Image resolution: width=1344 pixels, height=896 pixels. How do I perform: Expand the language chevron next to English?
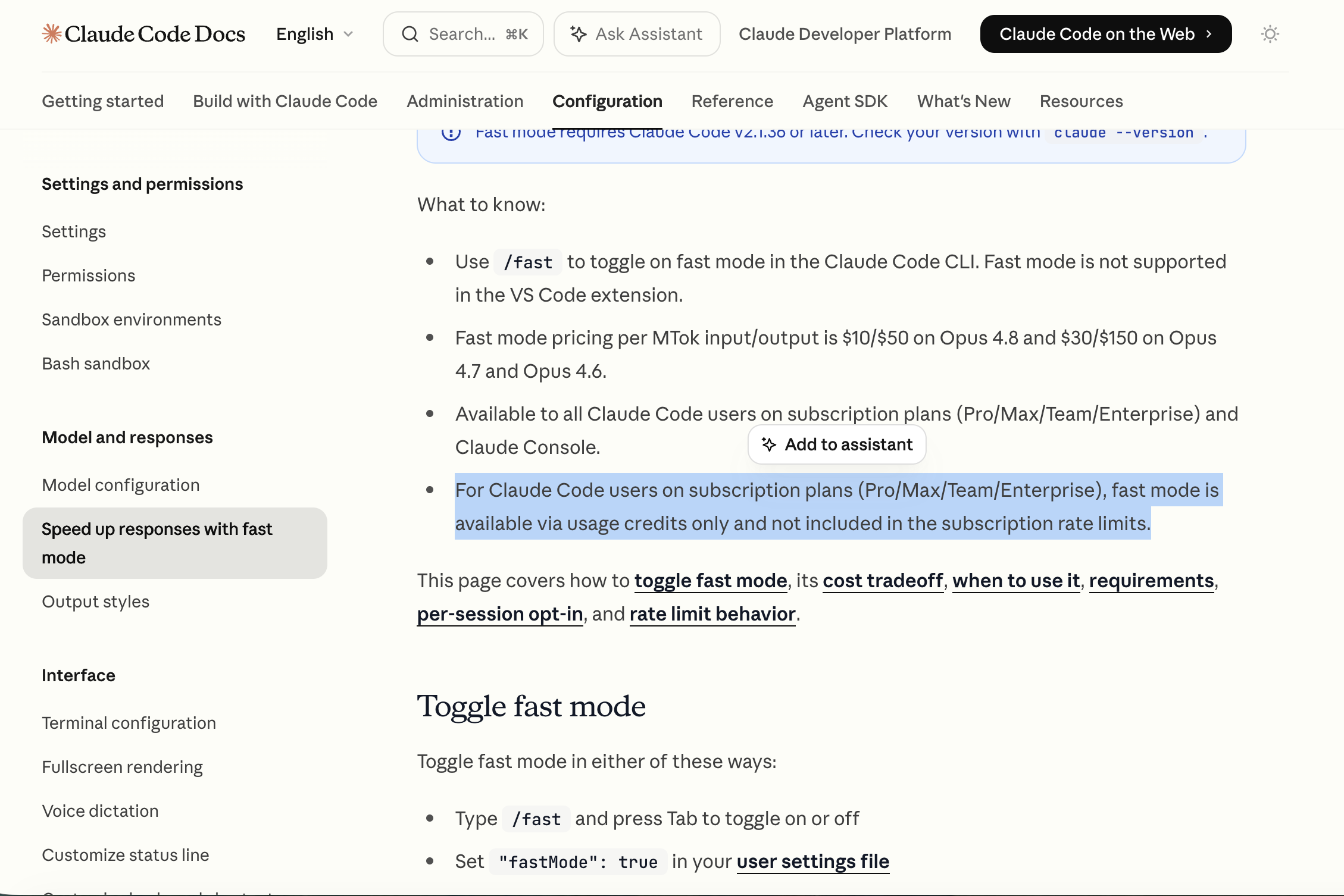[x=348, y=34]
